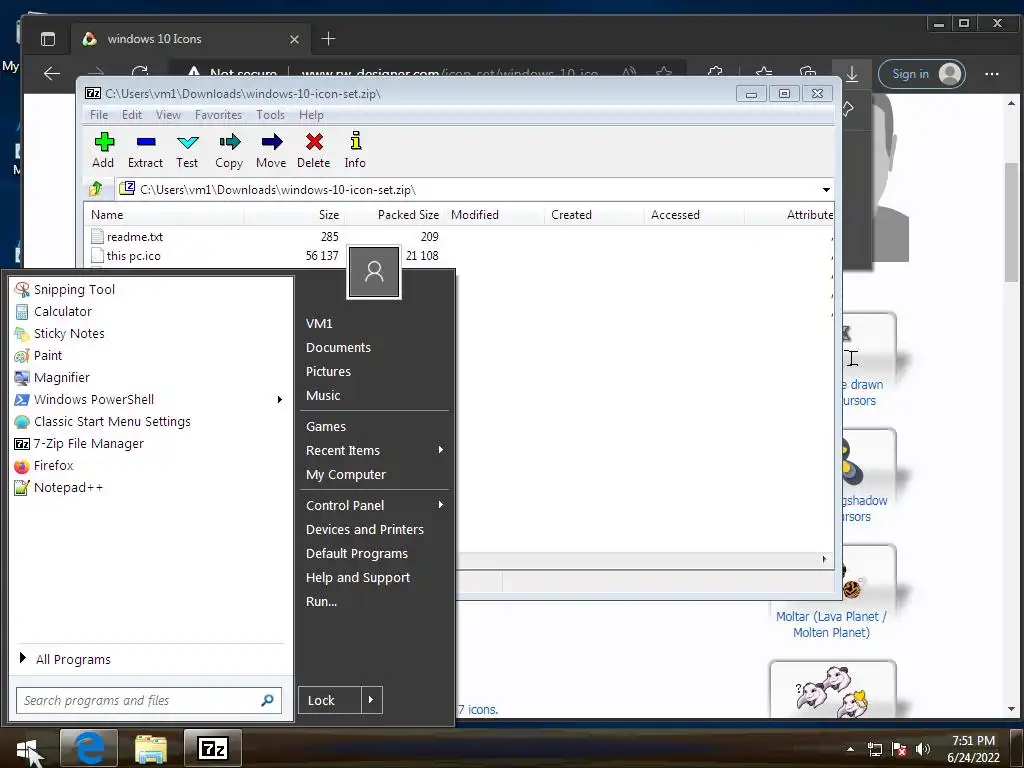The height and width of the screenshot is (768, 1024).
Task: Open Edge settings and more menu
Action: click(x=991, y=74)
